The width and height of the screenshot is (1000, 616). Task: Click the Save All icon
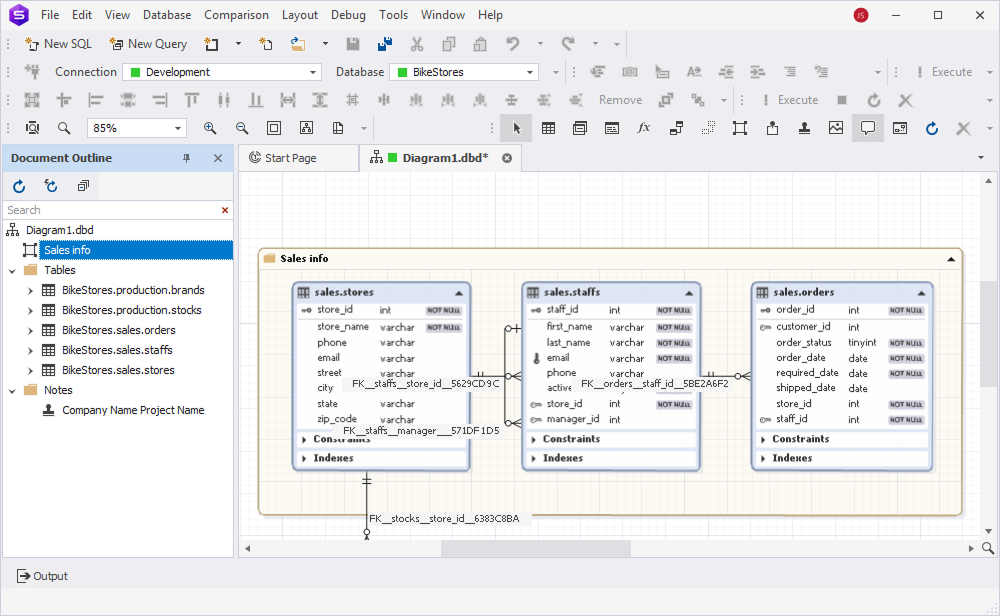(385, 44)
